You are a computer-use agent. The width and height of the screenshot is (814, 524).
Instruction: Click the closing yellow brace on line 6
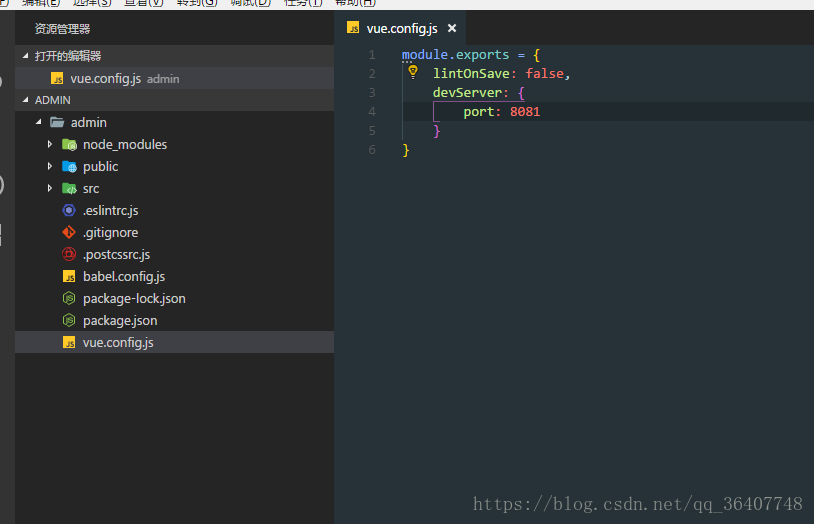click(406, 150)
